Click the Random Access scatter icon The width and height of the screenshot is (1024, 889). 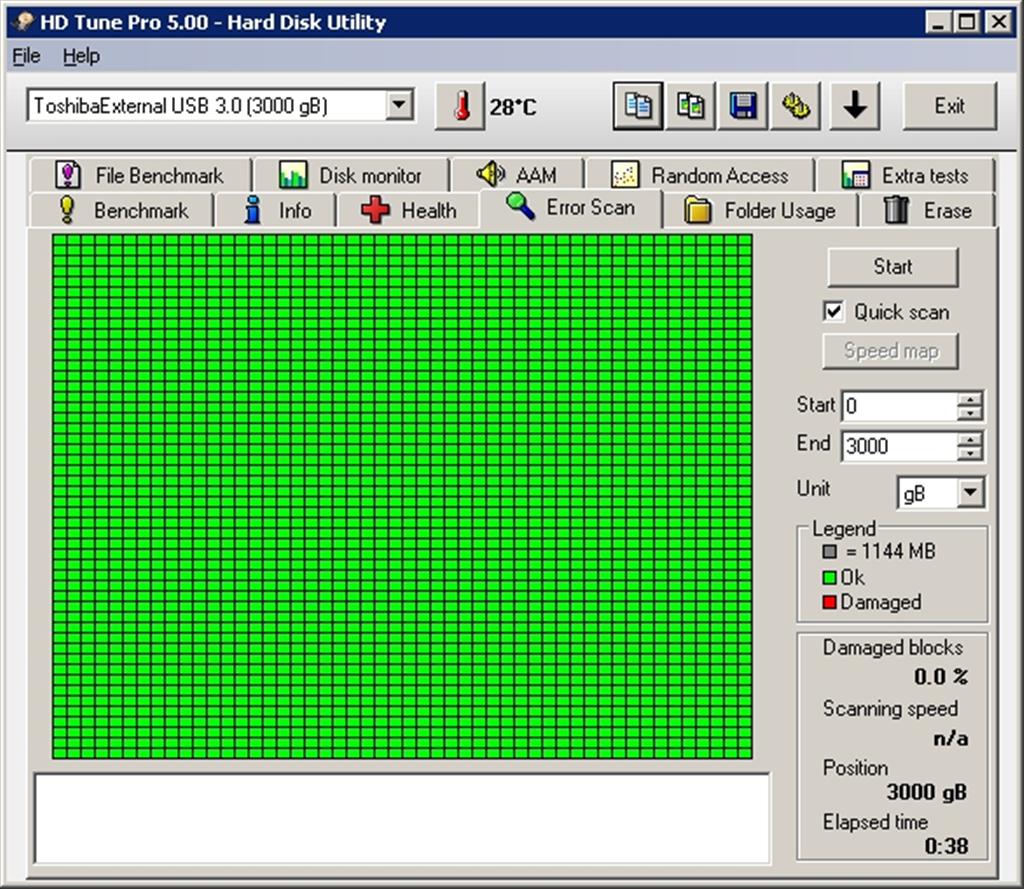pyautogui.click(x=624, y=175)
